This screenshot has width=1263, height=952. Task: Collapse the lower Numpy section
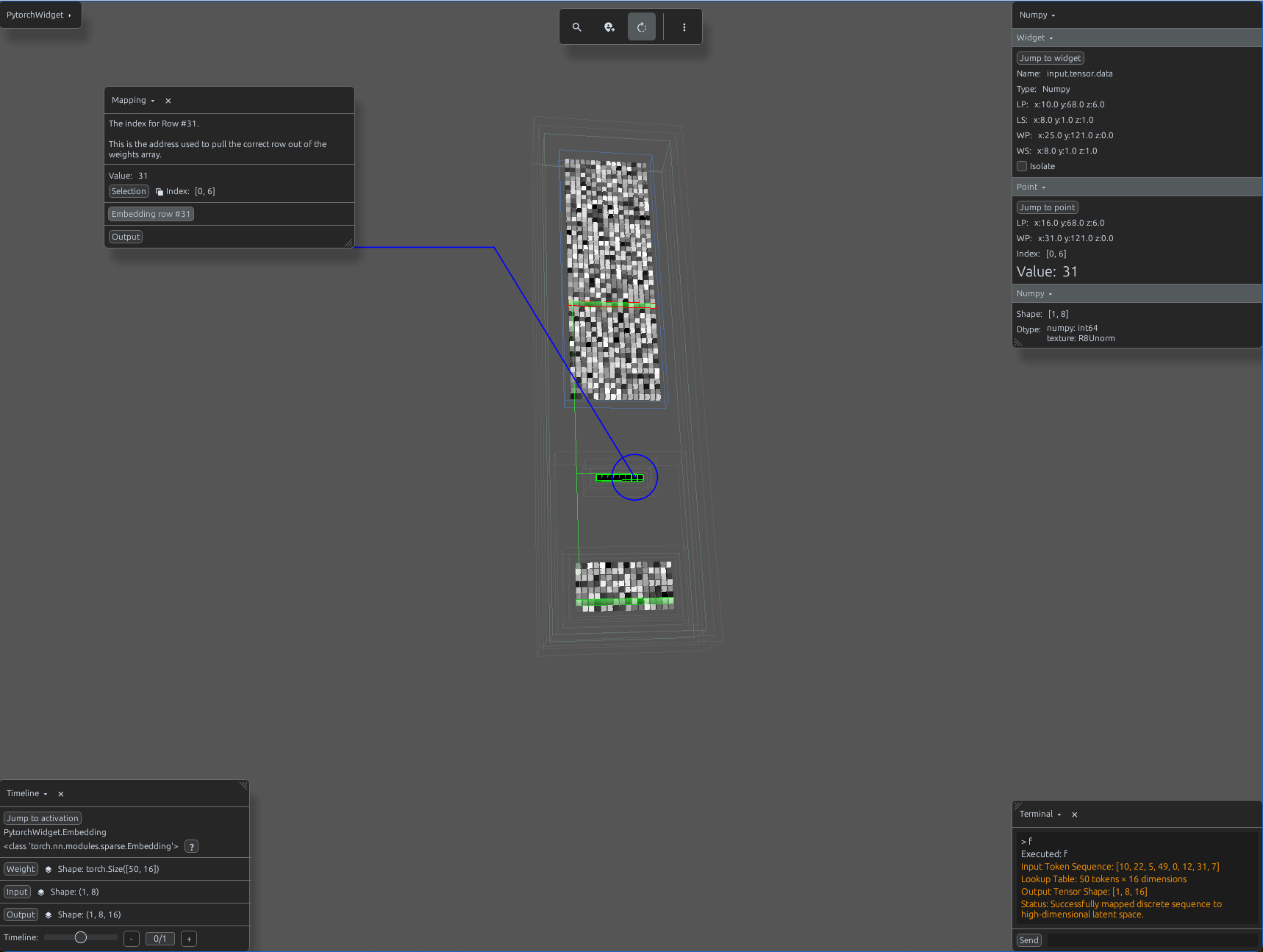click(1034, 294)
